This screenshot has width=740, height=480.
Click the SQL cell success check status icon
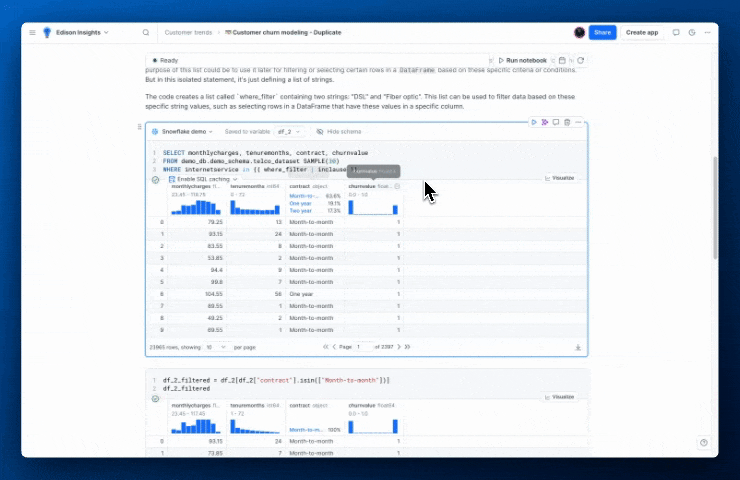click(x=155, y=180)
